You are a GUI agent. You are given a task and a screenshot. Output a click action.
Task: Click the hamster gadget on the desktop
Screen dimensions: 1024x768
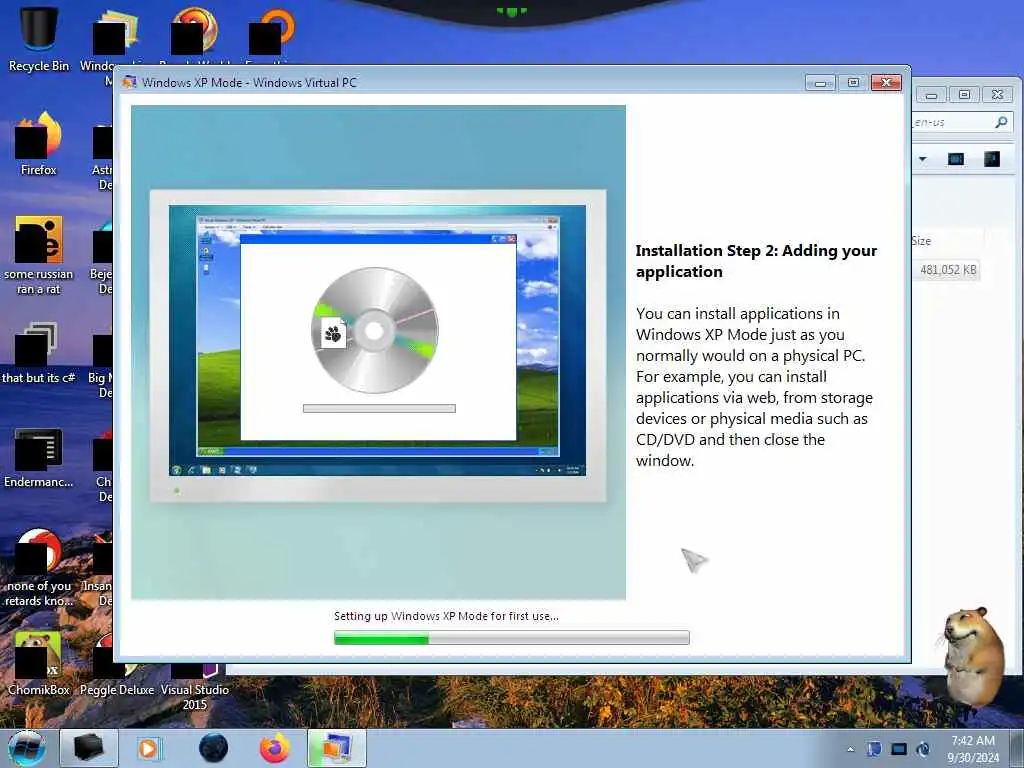[975, 656]
